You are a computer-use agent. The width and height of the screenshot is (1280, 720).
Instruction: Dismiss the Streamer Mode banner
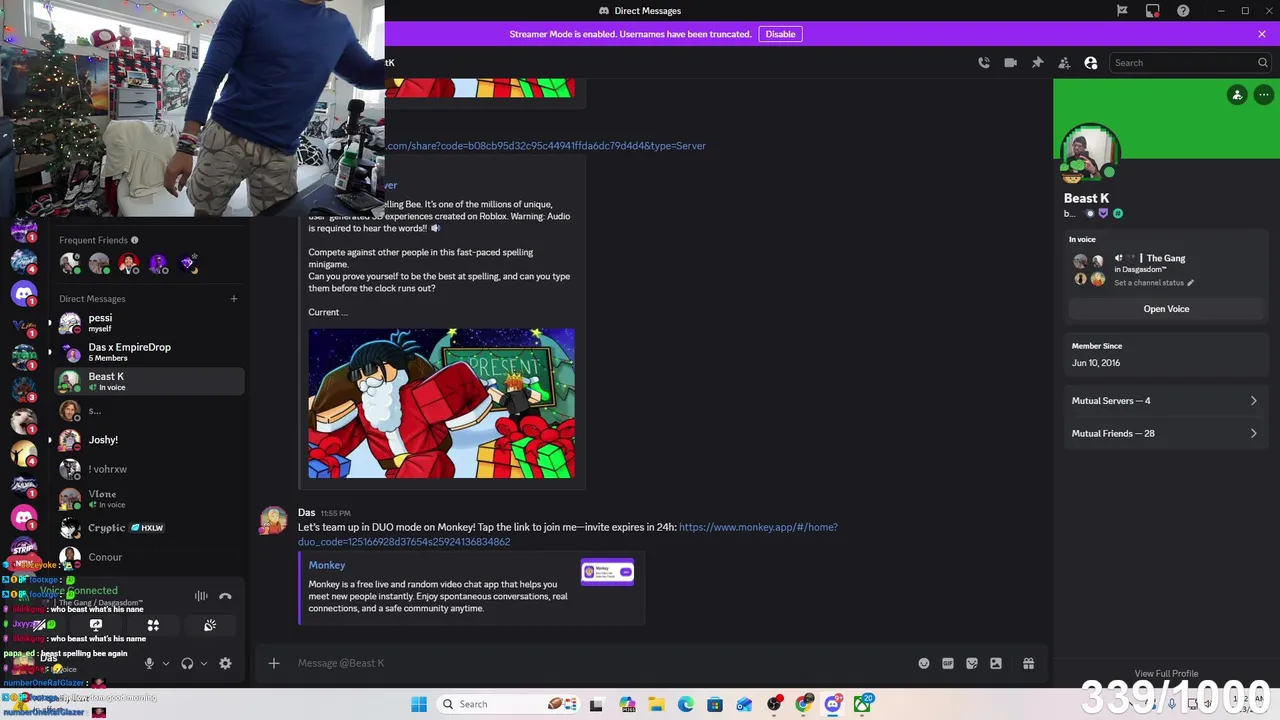1262,34
